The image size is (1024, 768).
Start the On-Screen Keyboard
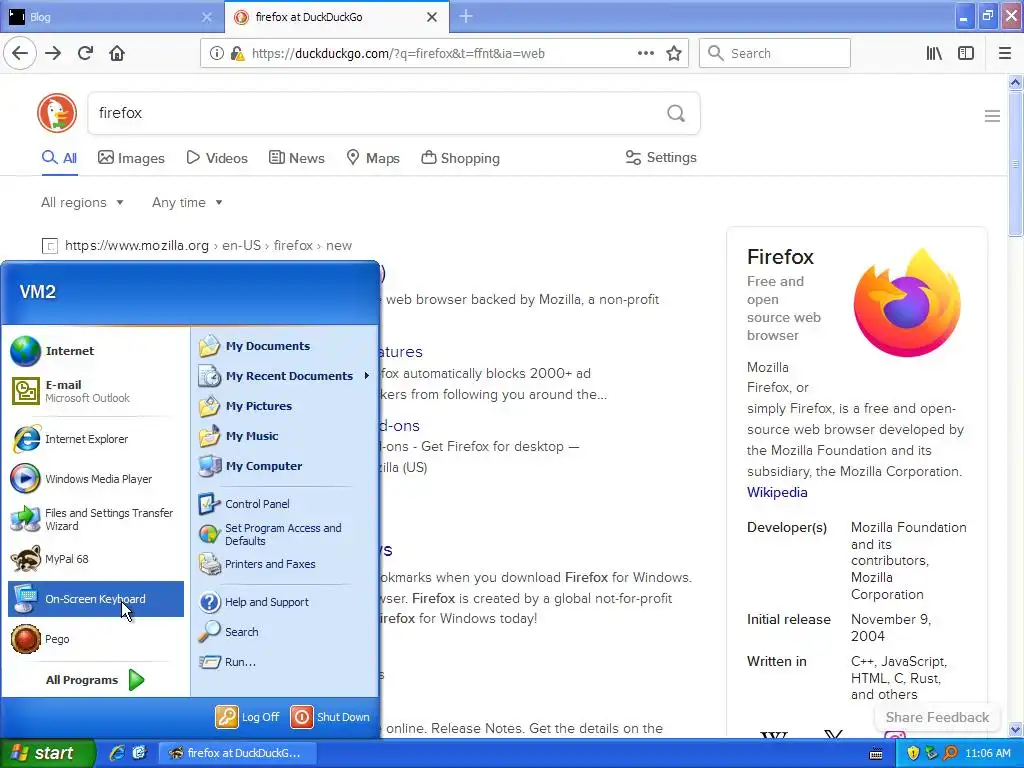[x=95, y=599]
